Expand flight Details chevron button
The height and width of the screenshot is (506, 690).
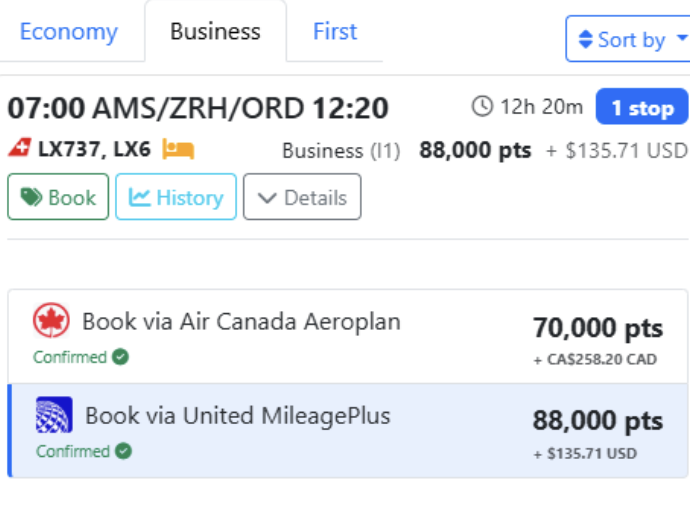[302, 197]
